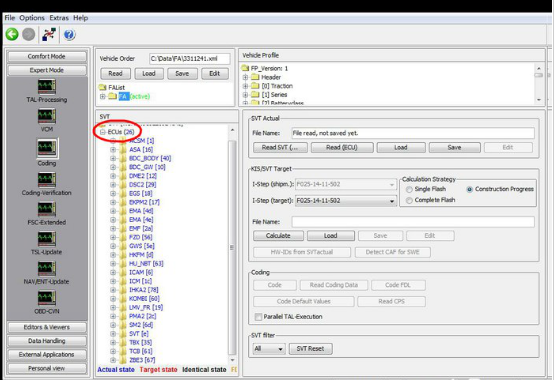Click the EGS [18] folder icon
The width and height of the screenshot is (555, 380).
123,194
